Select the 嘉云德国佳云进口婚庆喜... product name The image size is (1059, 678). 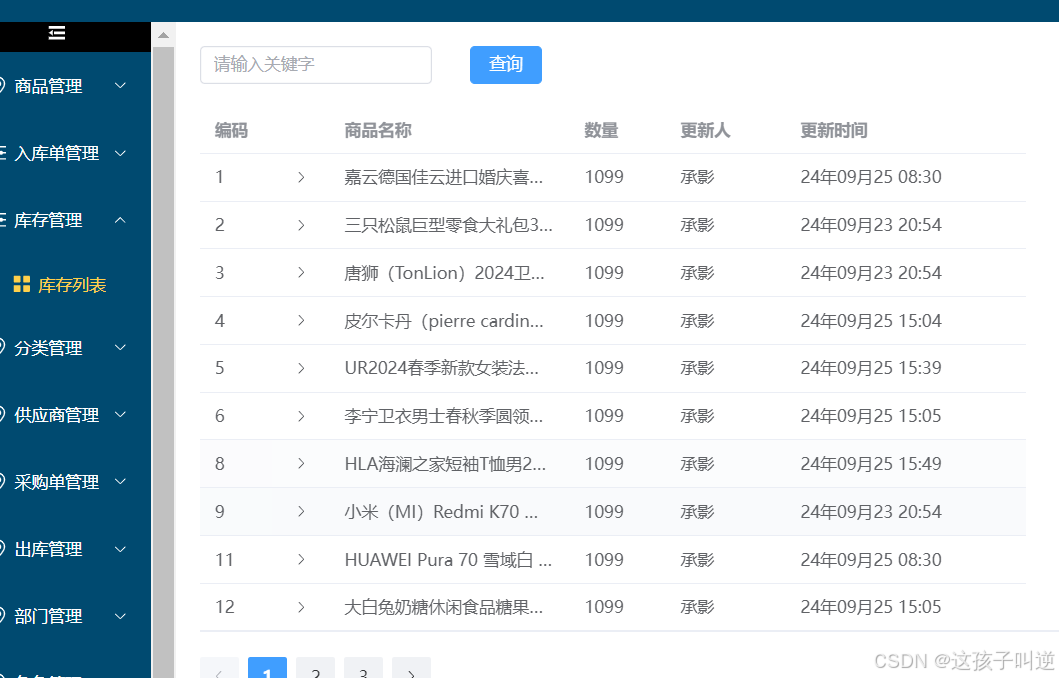click(444, 177)
